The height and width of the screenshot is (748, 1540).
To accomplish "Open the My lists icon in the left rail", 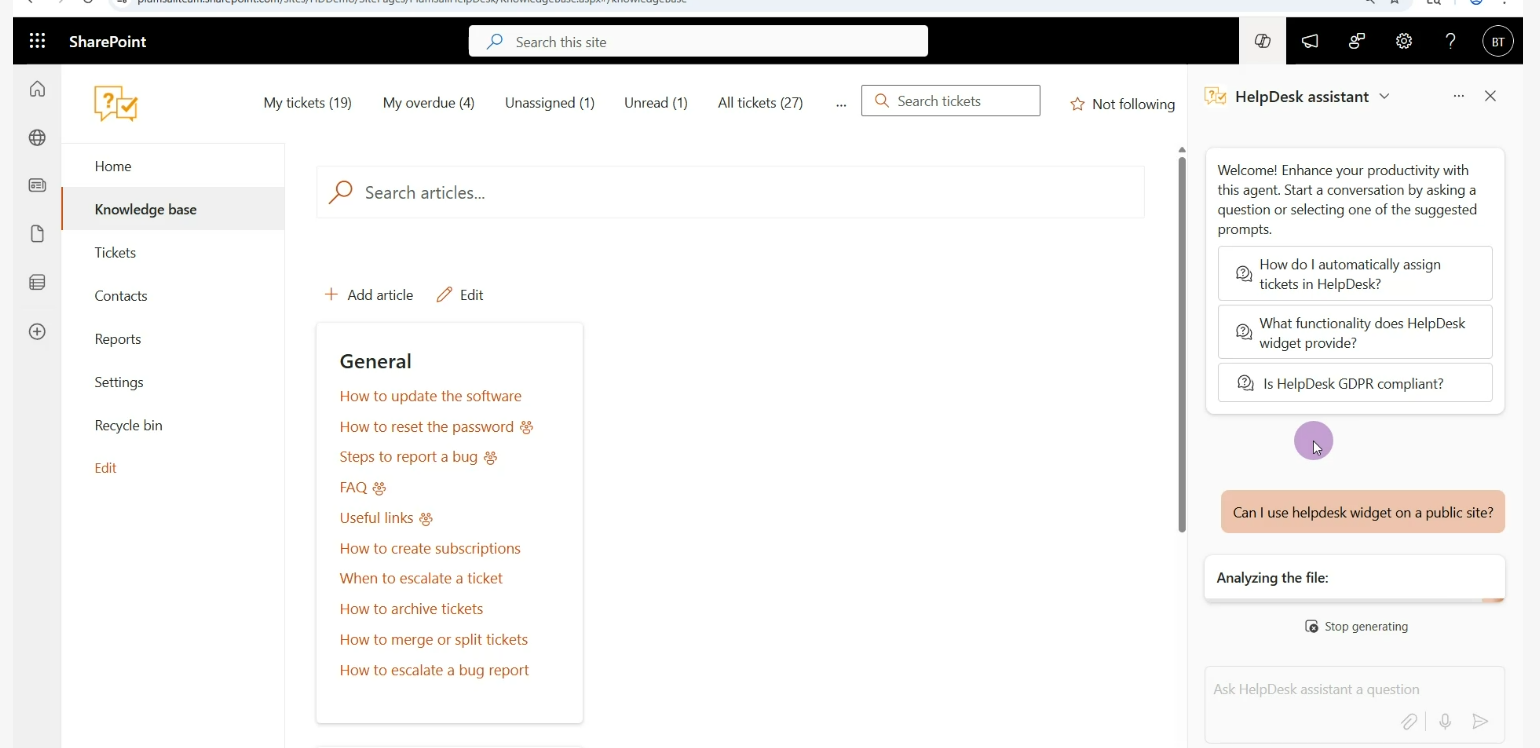I will point(37,283).
